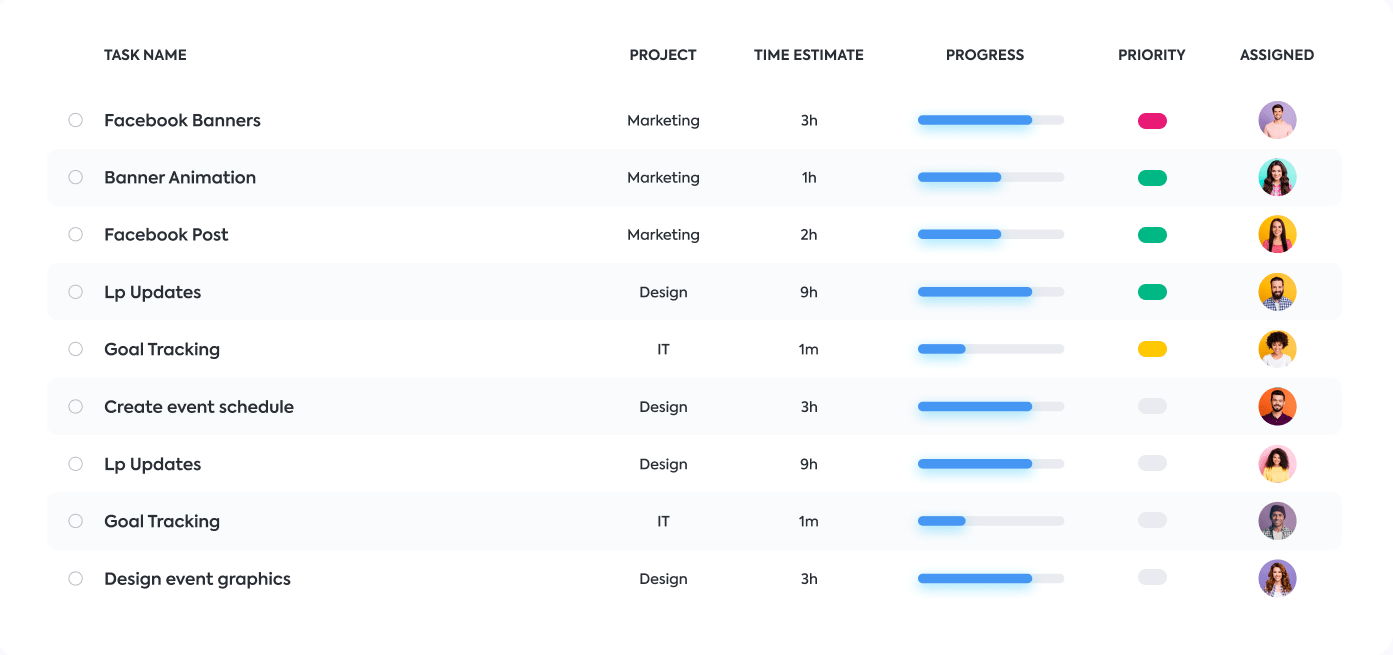Image resolution: width=1393 pixels, height=655 pixels.
Task: Mark Facebook Banners task as complete
Action: [x=75, y=120]
